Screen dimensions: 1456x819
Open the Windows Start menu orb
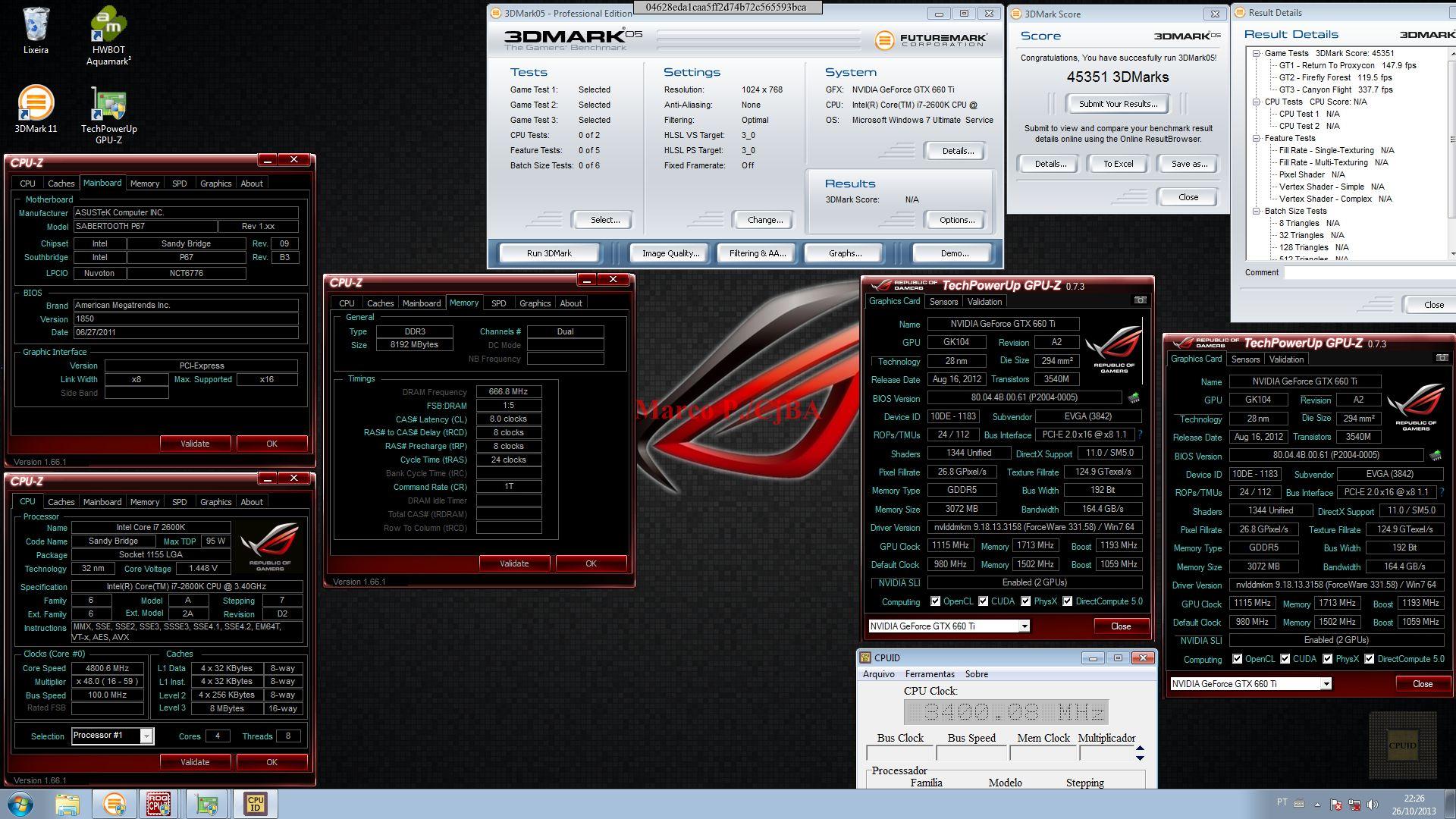point(20,804)
